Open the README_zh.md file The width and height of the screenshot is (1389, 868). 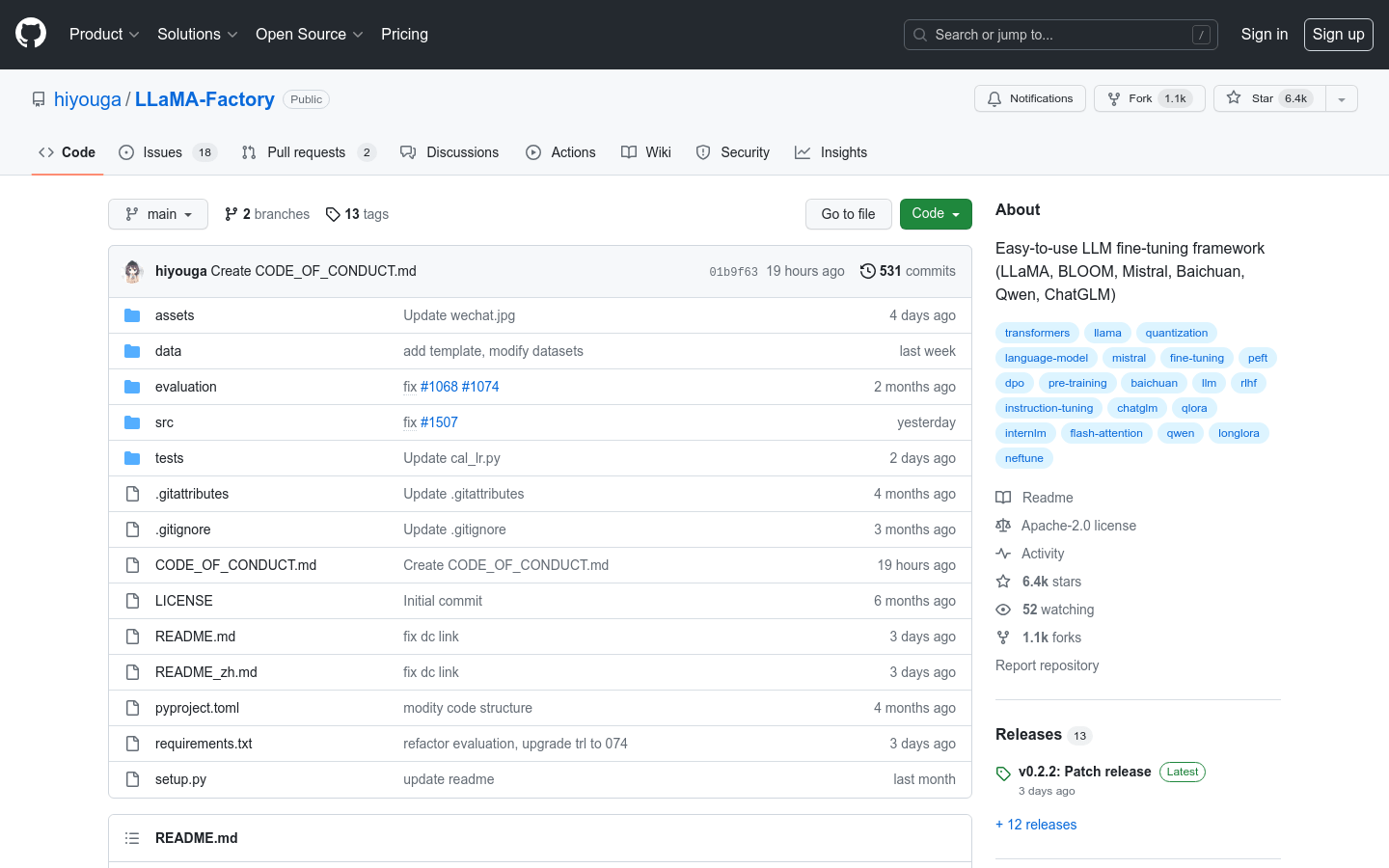[x=206, y=672]
